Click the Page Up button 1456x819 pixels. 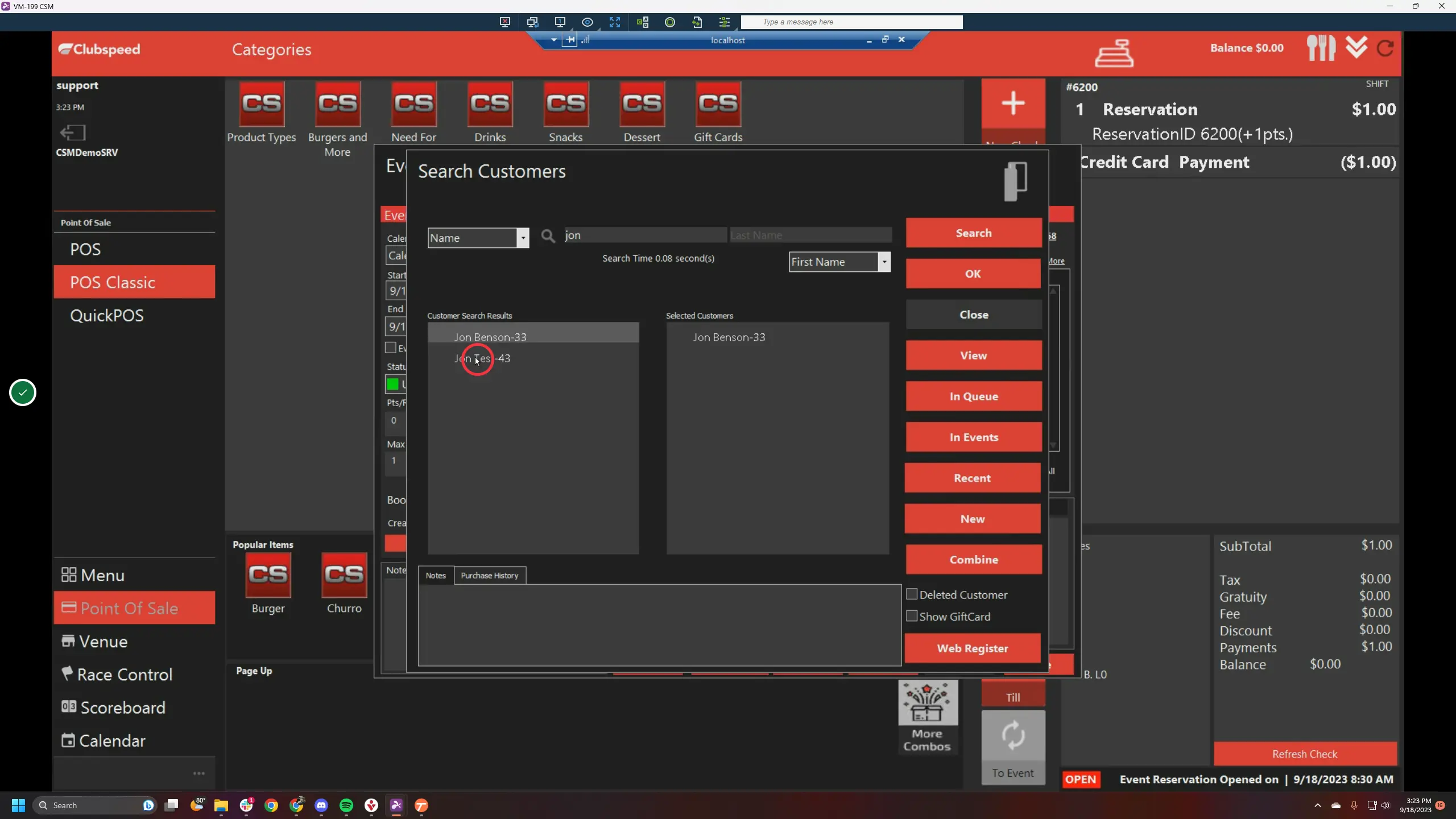pos(254,671)
